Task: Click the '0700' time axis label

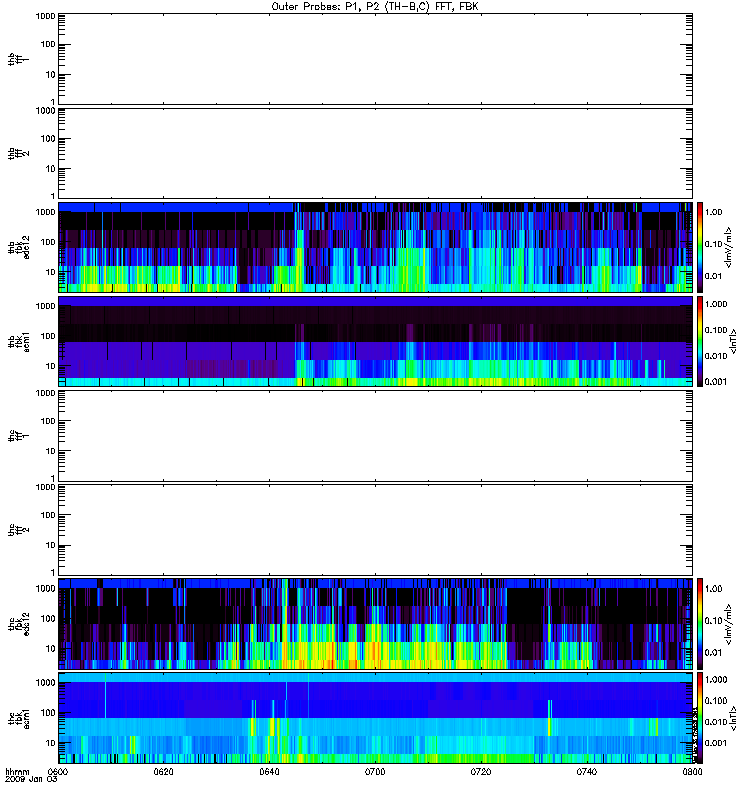Action: pos(375,772)
